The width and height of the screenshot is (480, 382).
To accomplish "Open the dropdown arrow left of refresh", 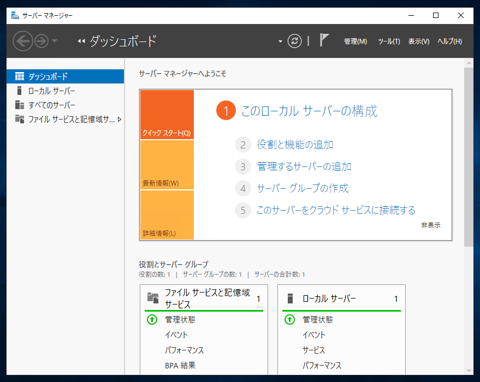I will [x=280, y=41].
